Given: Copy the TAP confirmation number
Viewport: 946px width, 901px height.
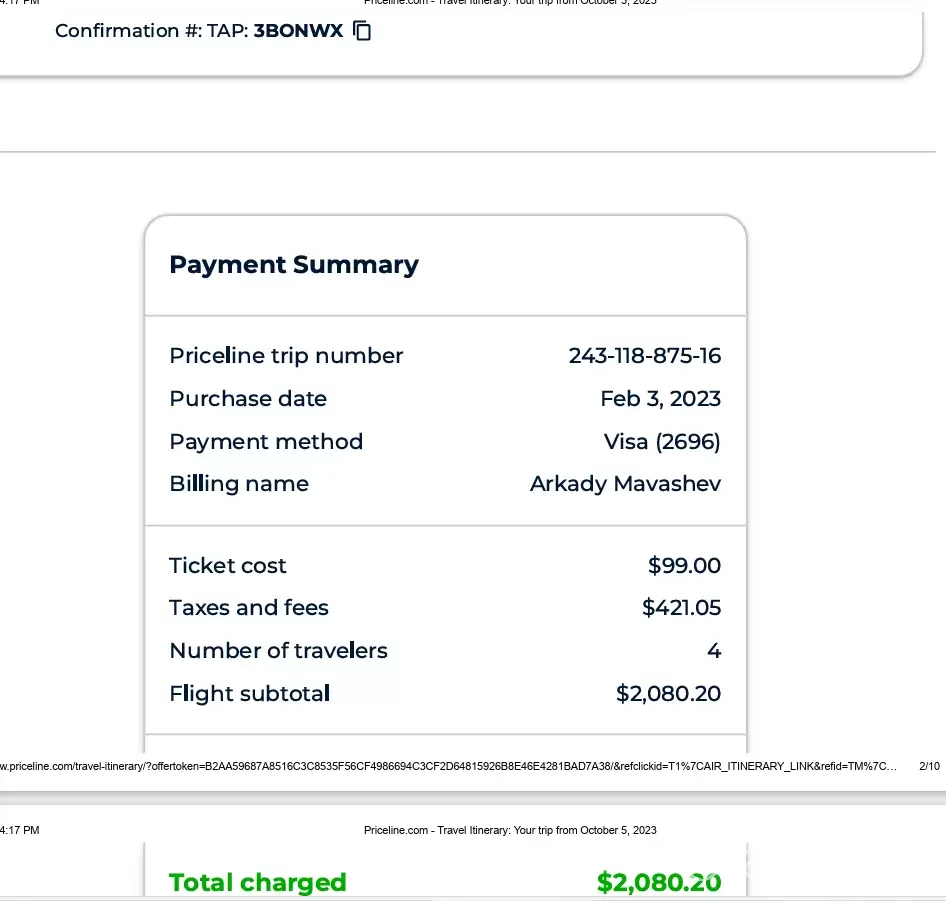Looking at the screenshot, I should 363,31.
